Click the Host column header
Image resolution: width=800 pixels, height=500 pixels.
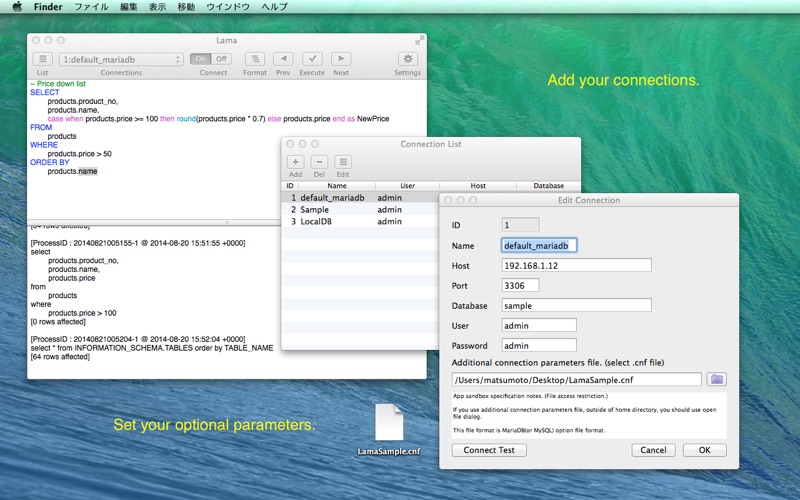pos(478,186)
